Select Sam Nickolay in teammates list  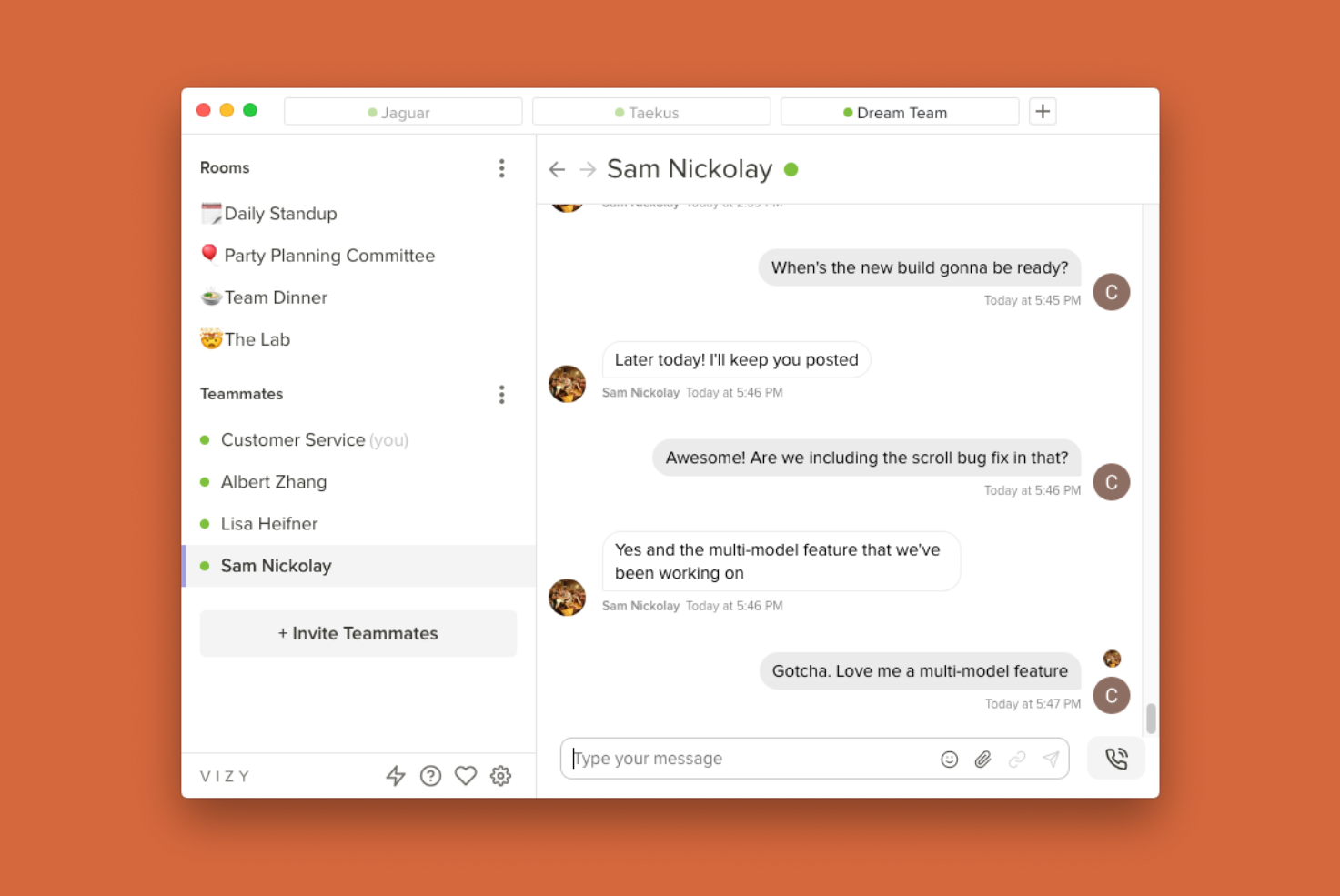[x=359, y=566]
